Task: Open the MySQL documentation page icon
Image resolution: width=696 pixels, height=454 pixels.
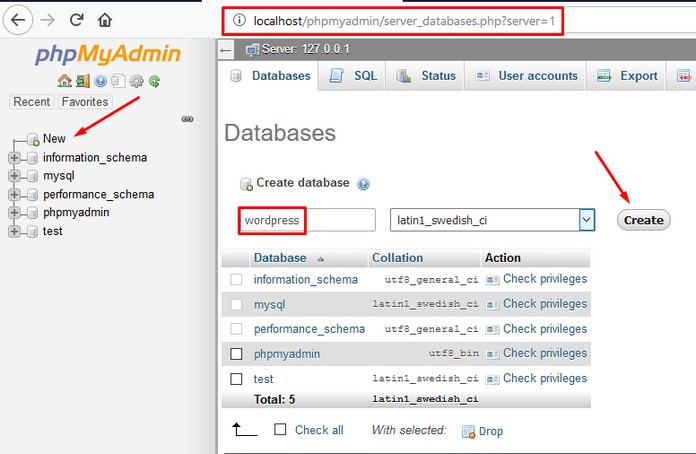Action: coord(118,81)
